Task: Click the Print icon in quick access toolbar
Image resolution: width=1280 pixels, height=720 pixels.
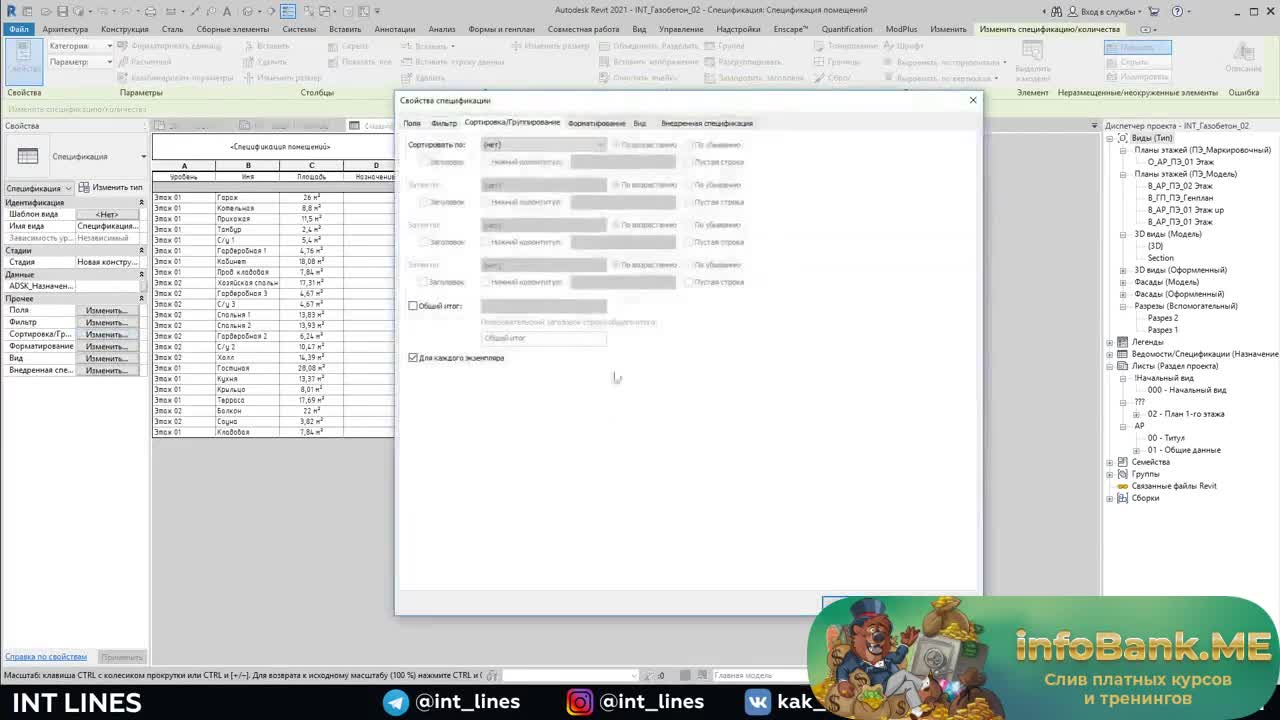Action: tap(151, 12)
